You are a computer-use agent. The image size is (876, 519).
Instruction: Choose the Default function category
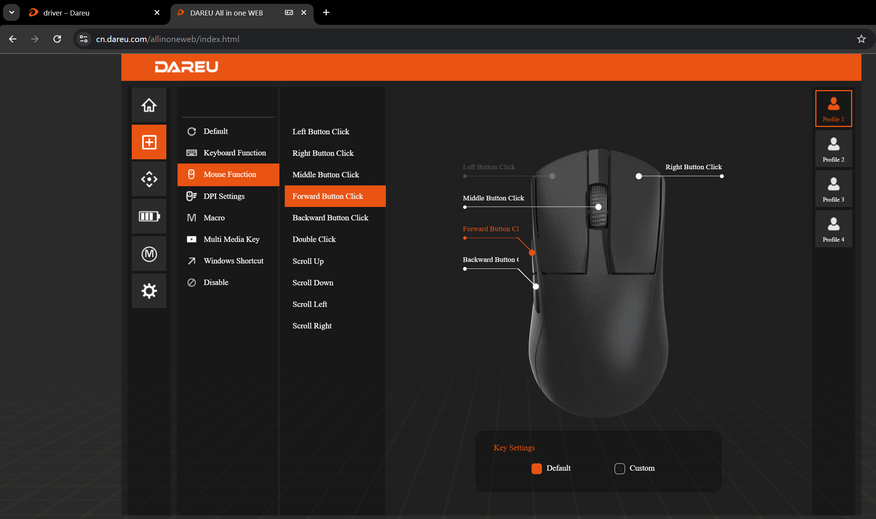pos(228,131)
